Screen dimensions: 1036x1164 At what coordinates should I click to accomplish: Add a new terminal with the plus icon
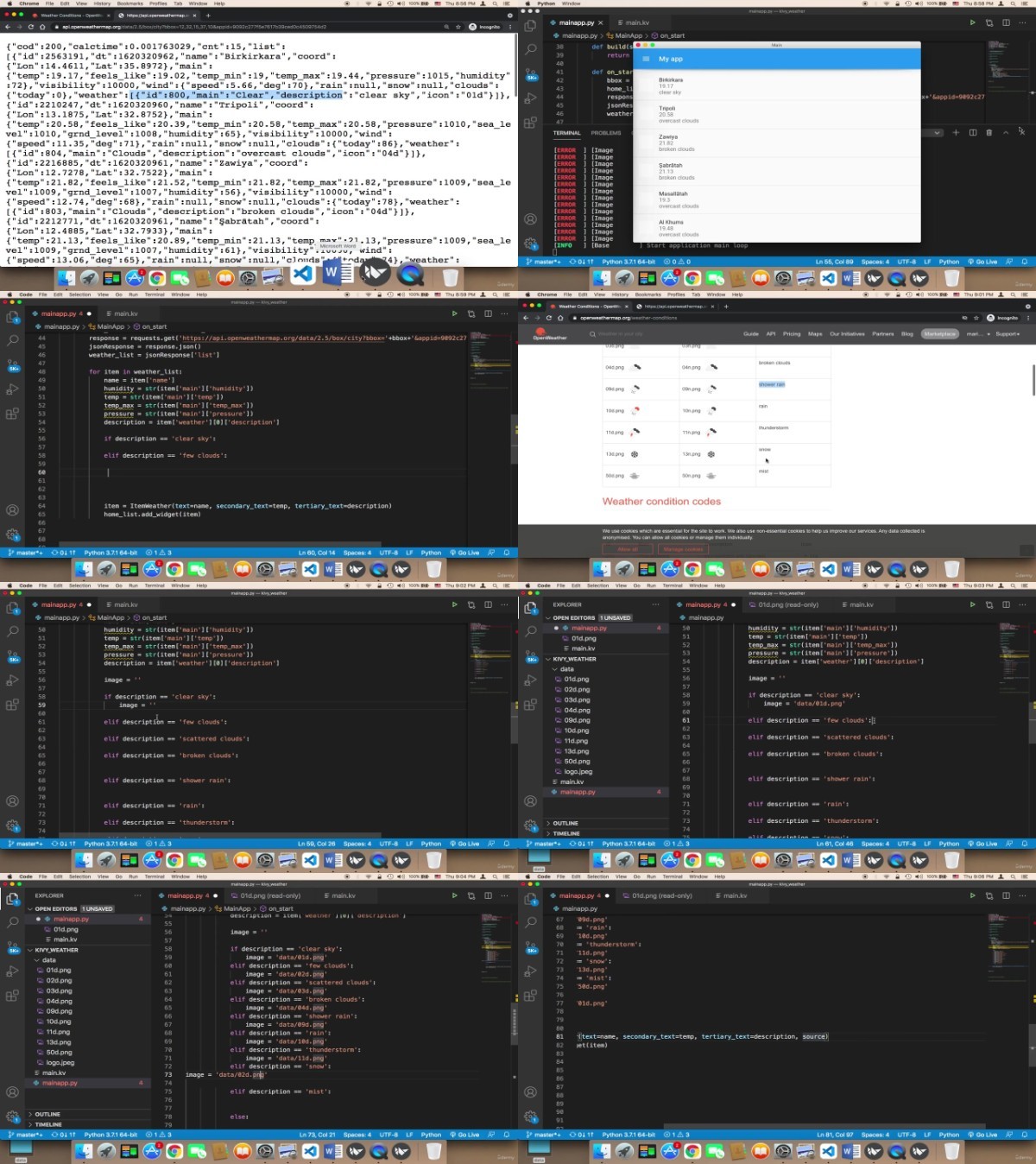coord(956,132)
